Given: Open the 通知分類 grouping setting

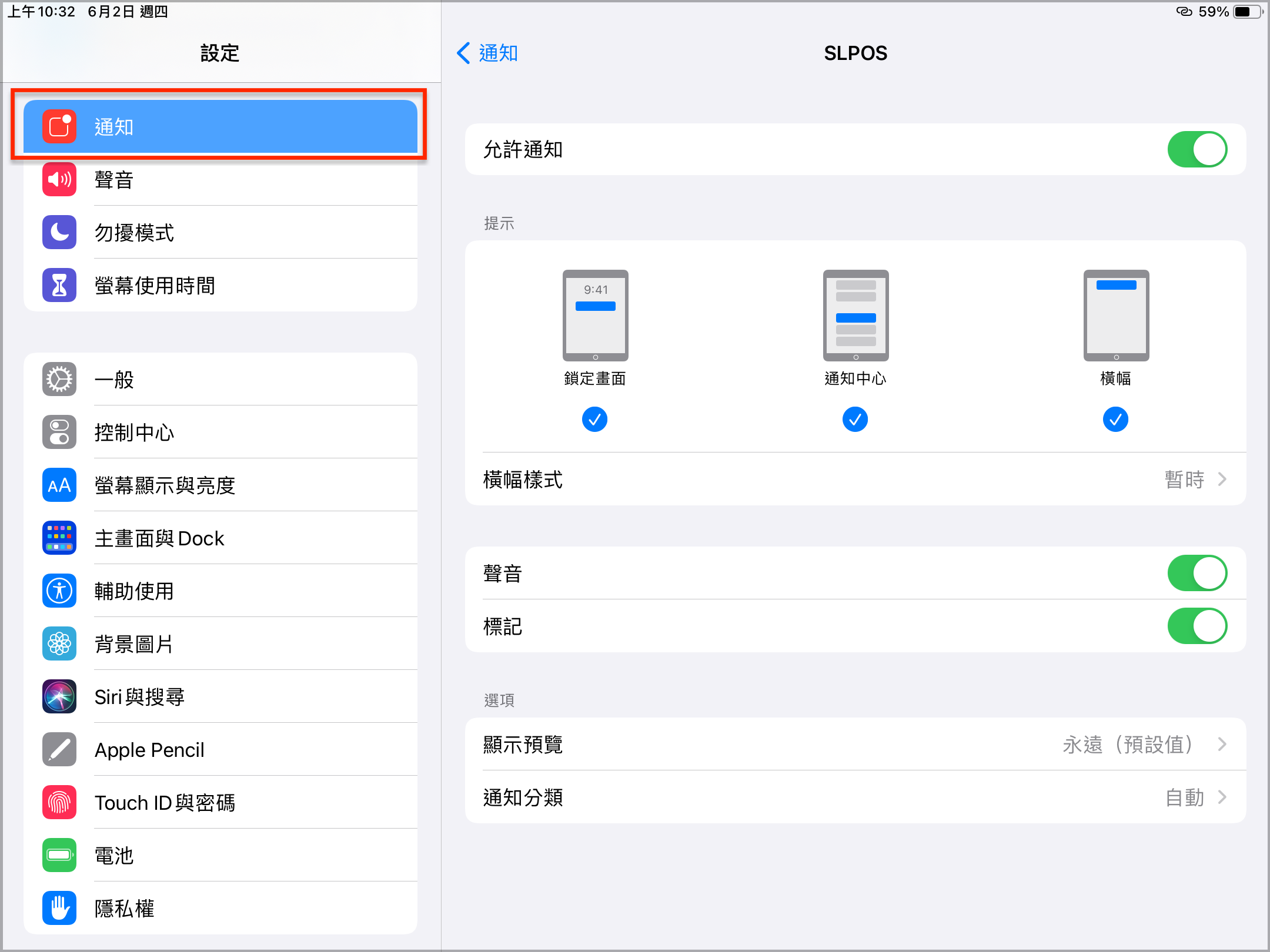Looking at the screenshot, I should (855, 797).
